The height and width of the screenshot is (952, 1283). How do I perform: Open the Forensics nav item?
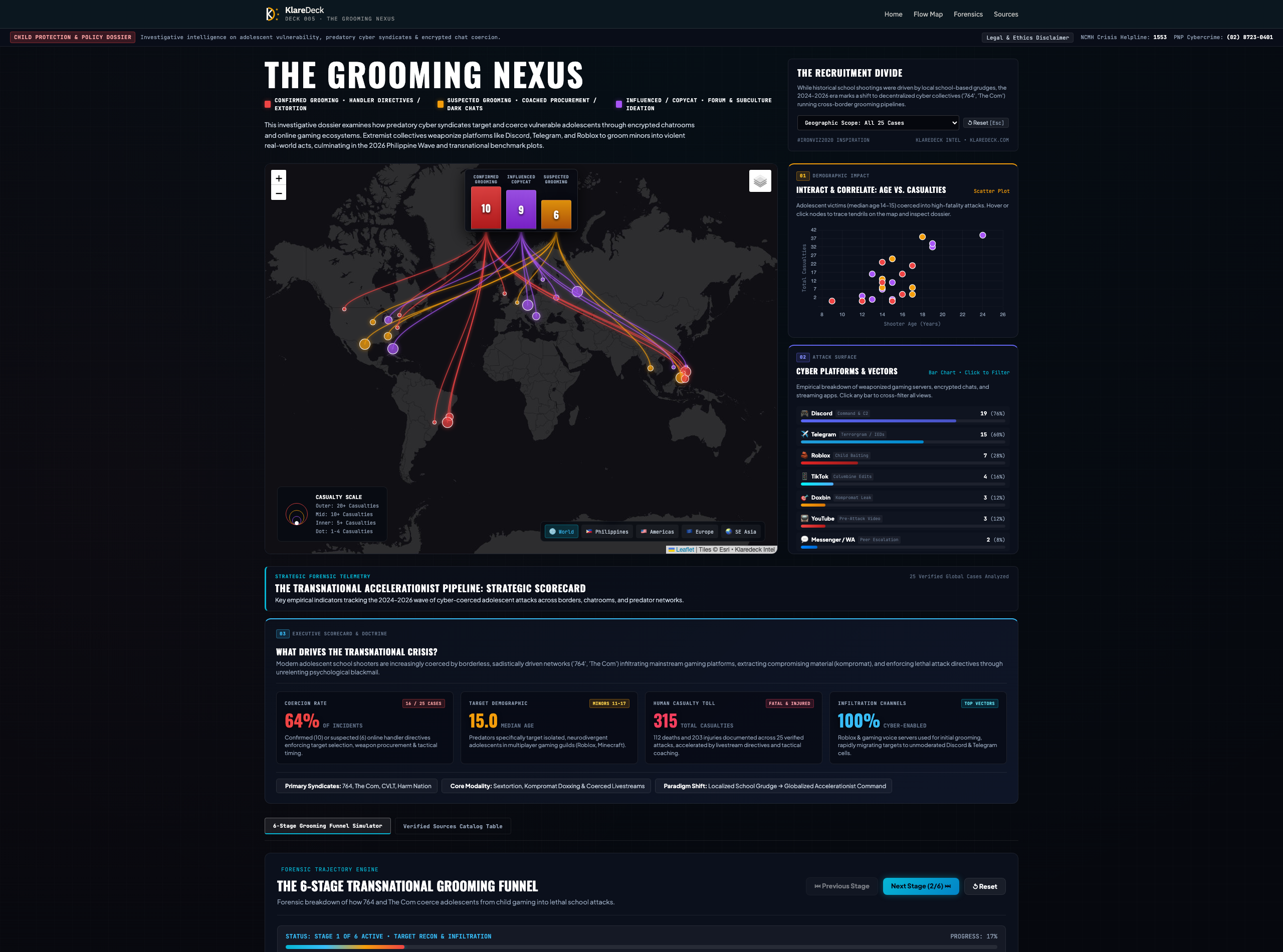click(968, 15)
